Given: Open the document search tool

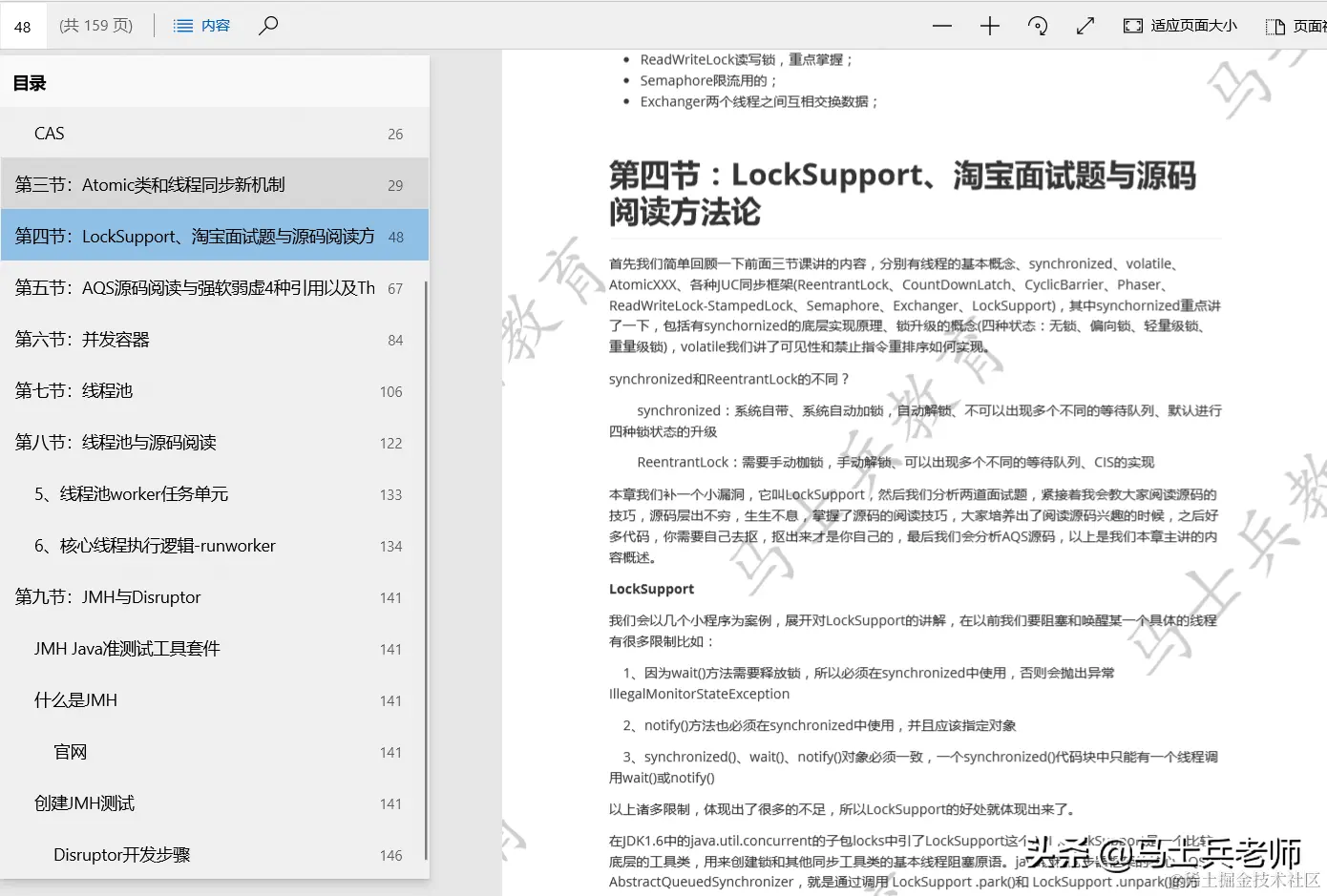Looking at the screenshot, I should [267, 26].
